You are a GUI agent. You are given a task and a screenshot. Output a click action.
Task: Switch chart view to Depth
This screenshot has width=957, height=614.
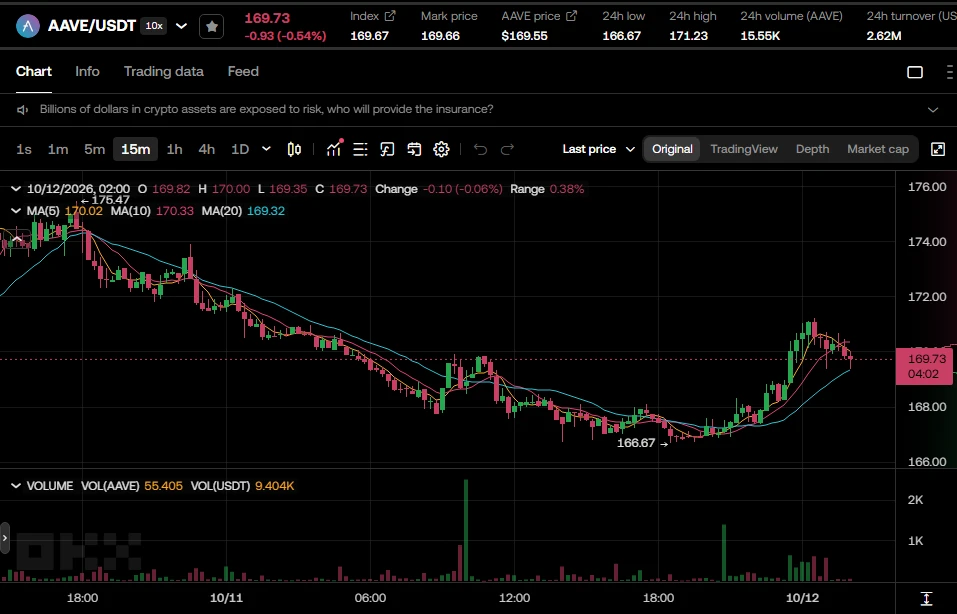(812, 149)
